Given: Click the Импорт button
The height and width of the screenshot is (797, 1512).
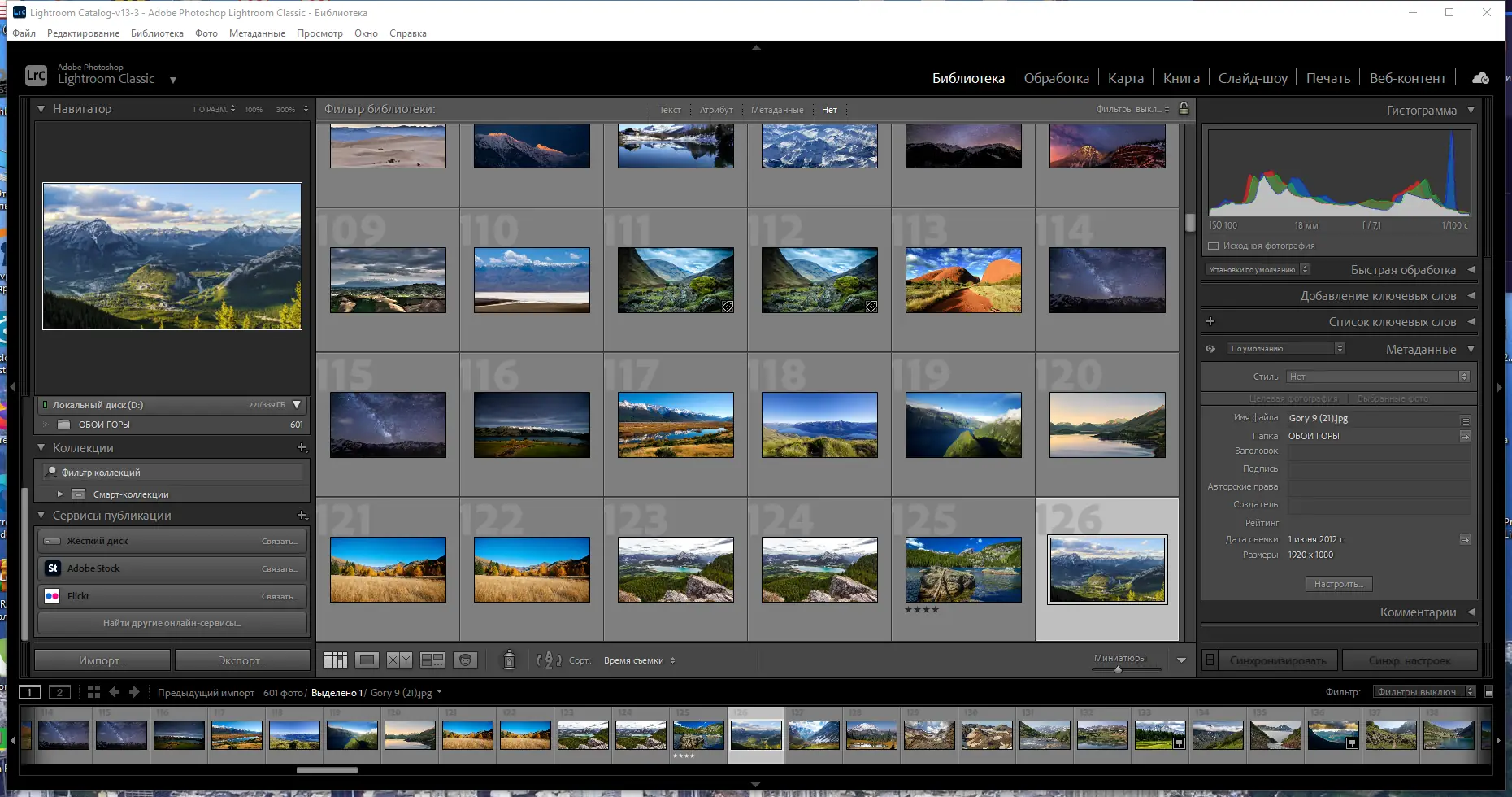Looking at the screenshot, I should [102, 660].
